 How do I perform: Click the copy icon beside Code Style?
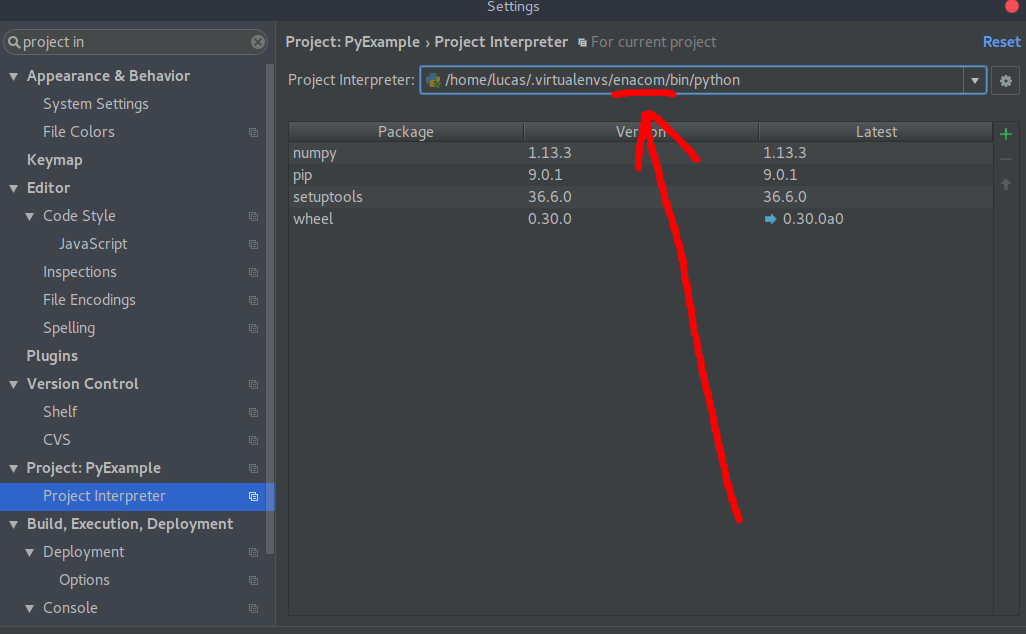[253, 216]
